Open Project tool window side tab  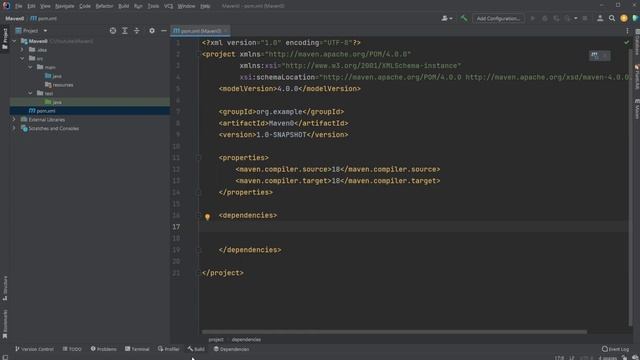click(x=5, y=38)
